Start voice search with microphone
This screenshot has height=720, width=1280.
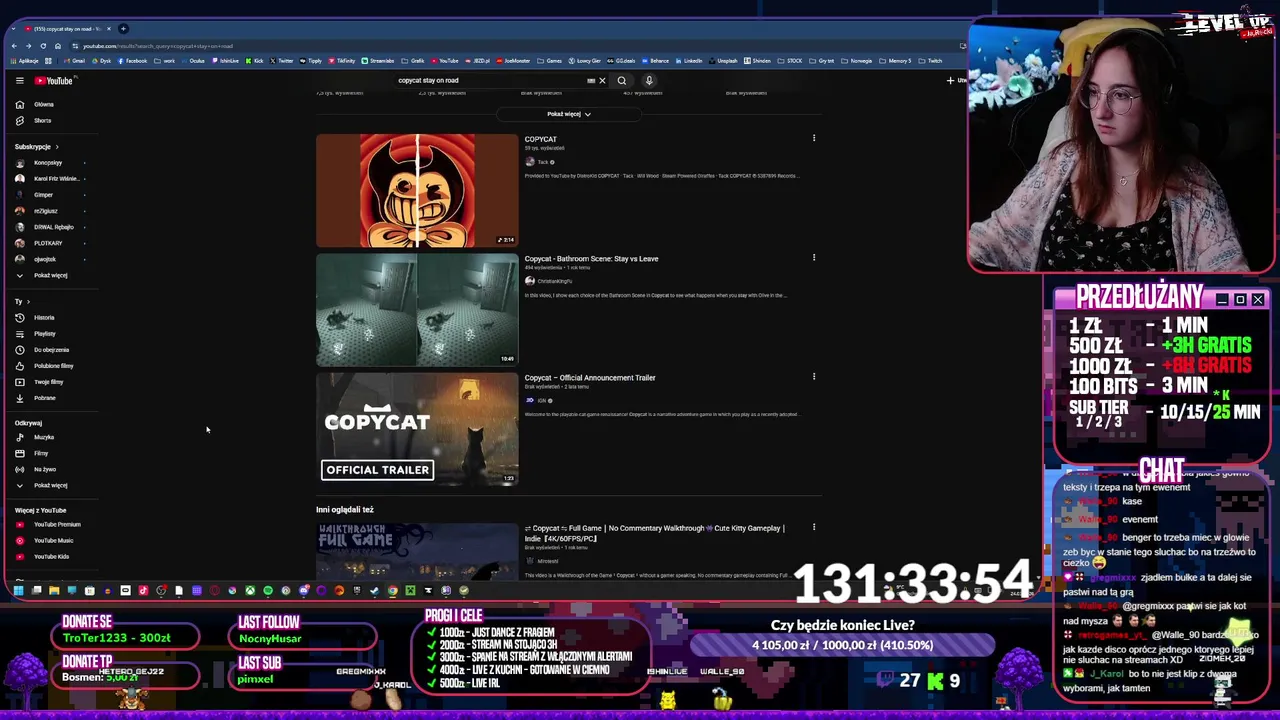pos(649,81)
